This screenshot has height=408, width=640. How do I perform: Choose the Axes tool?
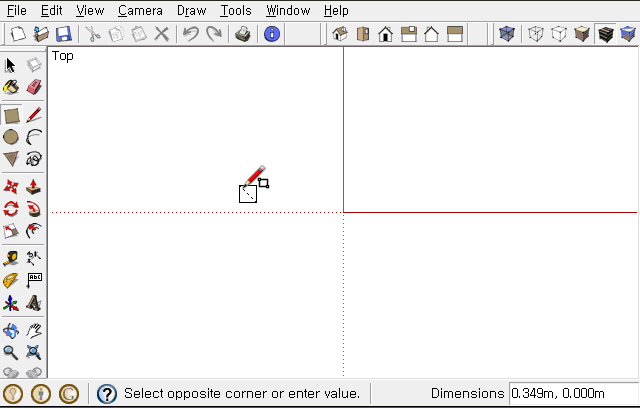11,303
